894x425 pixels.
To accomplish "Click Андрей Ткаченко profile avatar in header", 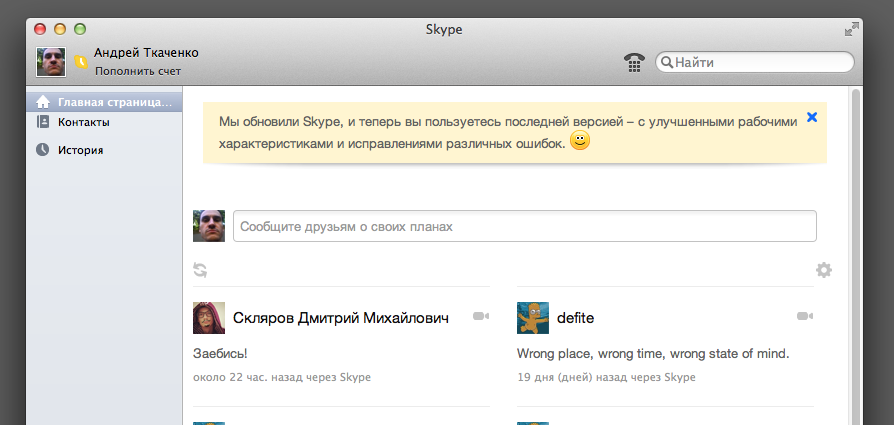I will pos(51,62).
